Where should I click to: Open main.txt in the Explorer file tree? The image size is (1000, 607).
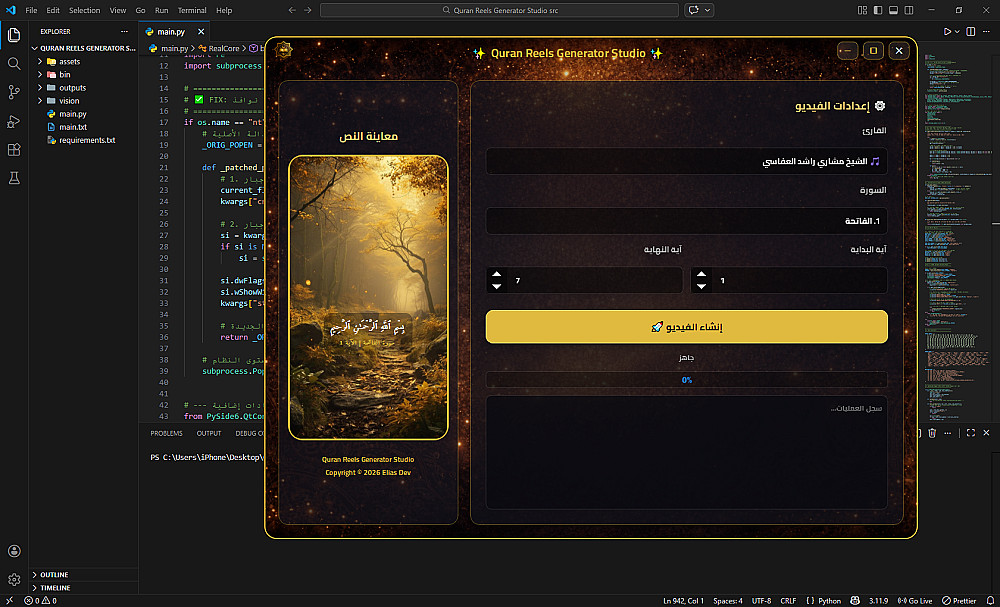73,127
